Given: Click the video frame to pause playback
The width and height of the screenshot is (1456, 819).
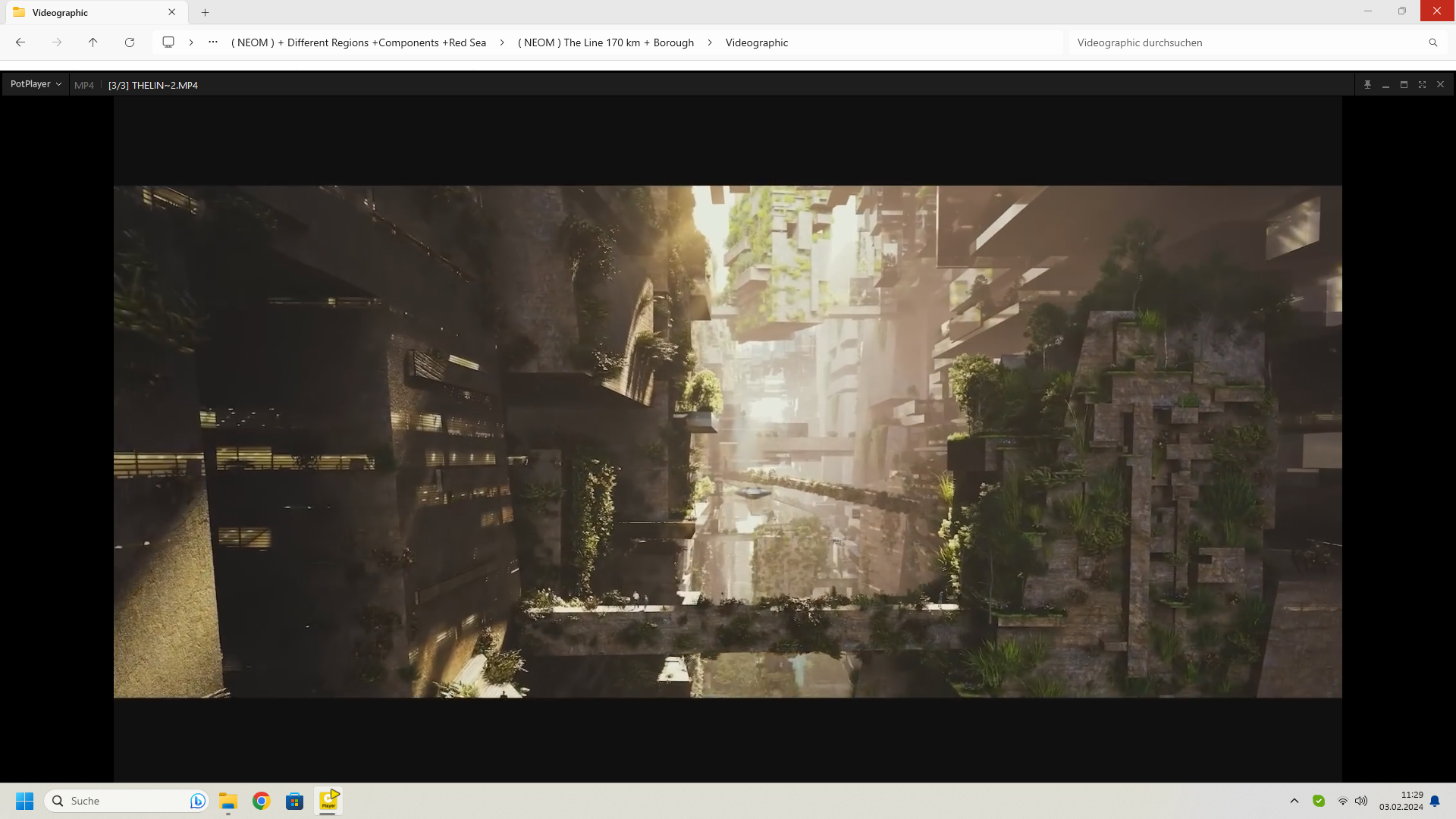Looking at the screenshot, I should (728, 441).
